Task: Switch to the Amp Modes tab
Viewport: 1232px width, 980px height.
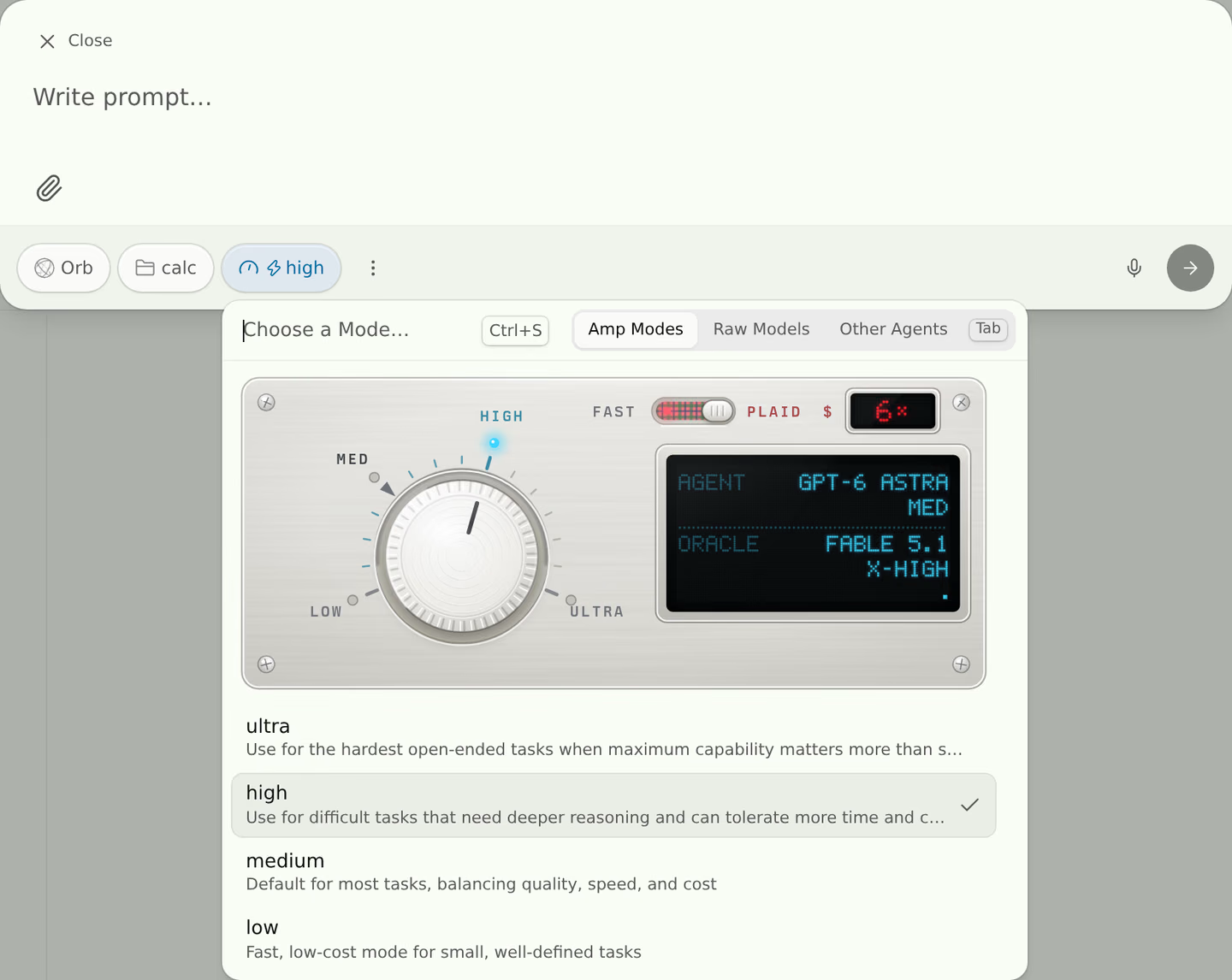Action: pyautogui.click(x=636, y=329)
